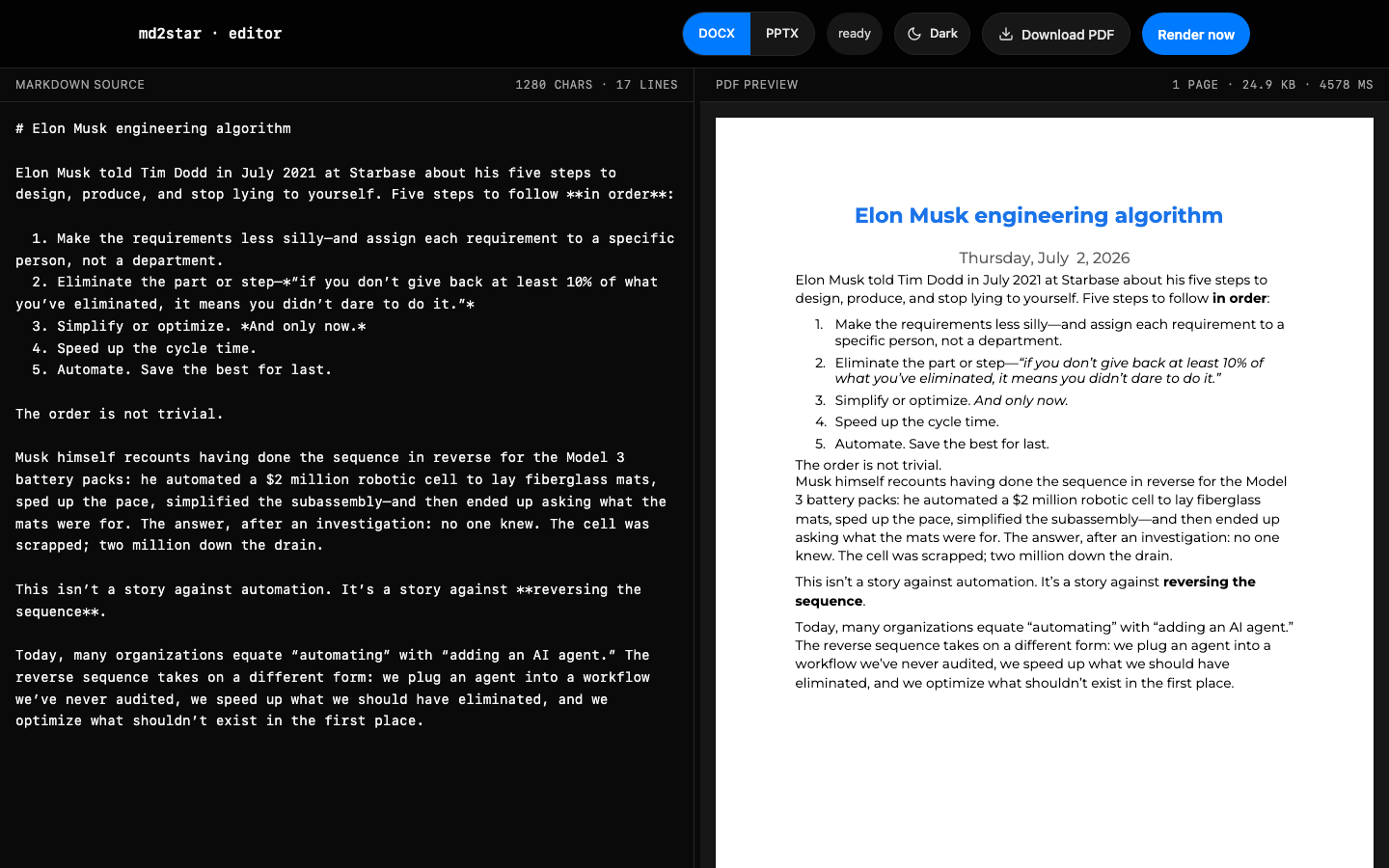Viewport: 1389px width, 868px height.
Task: Click preview text 'The order is not trivial.'
Action: click(868, 465)
